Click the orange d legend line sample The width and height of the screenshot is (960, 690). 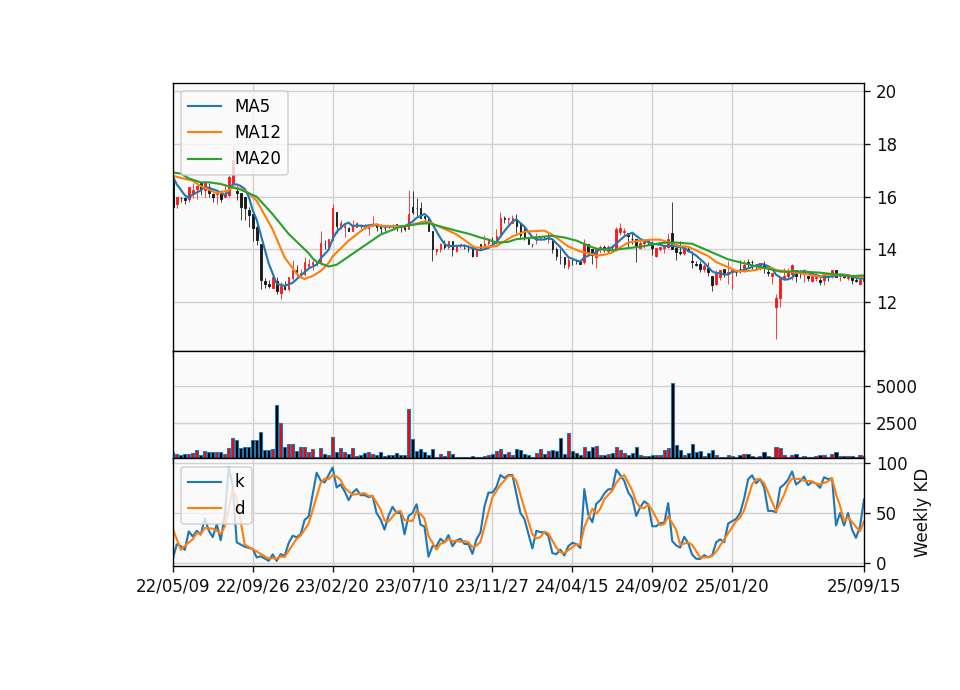(204, 508)
